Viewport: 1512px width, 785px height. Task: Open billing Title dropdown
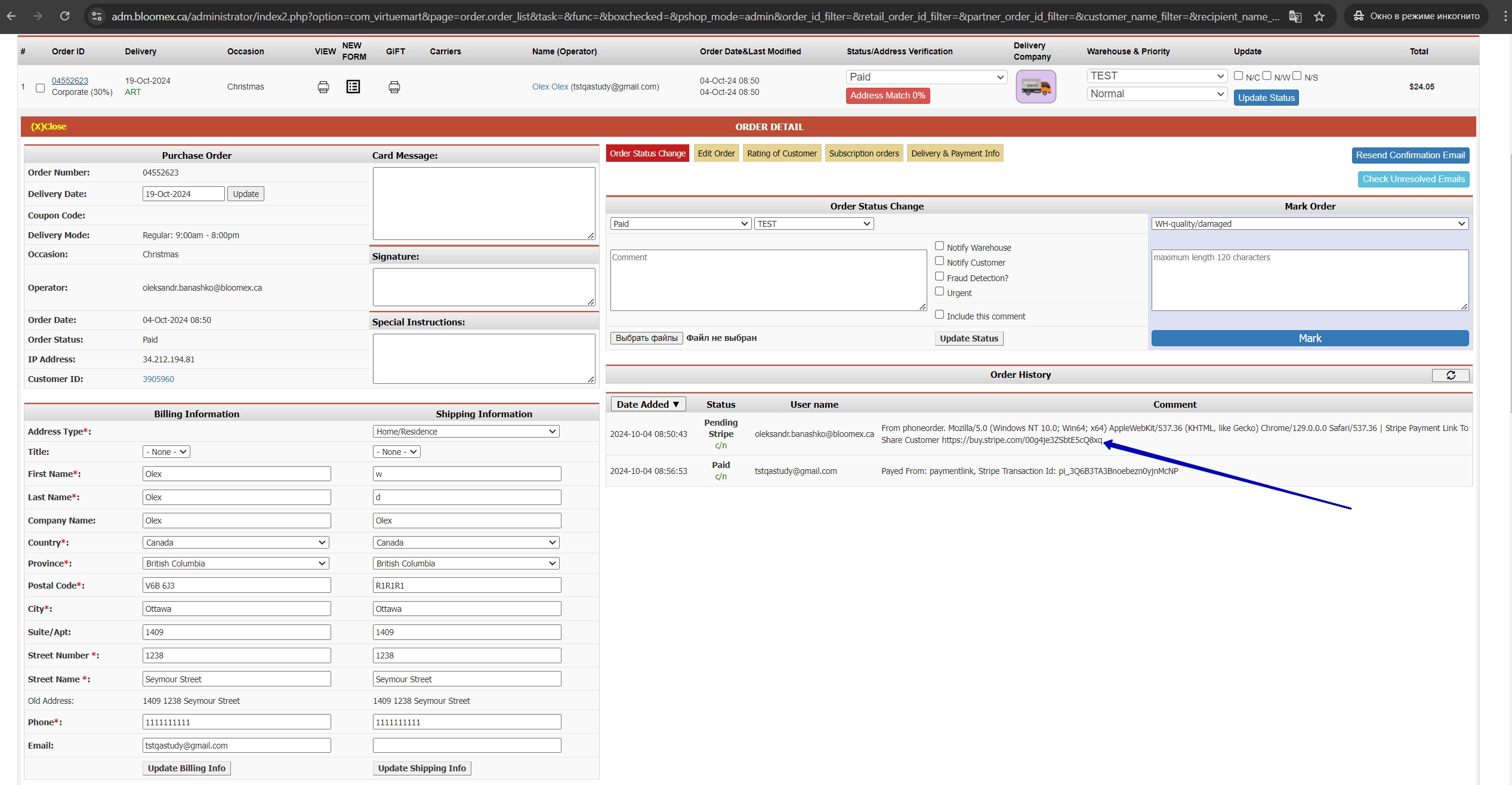click(166, 452)
